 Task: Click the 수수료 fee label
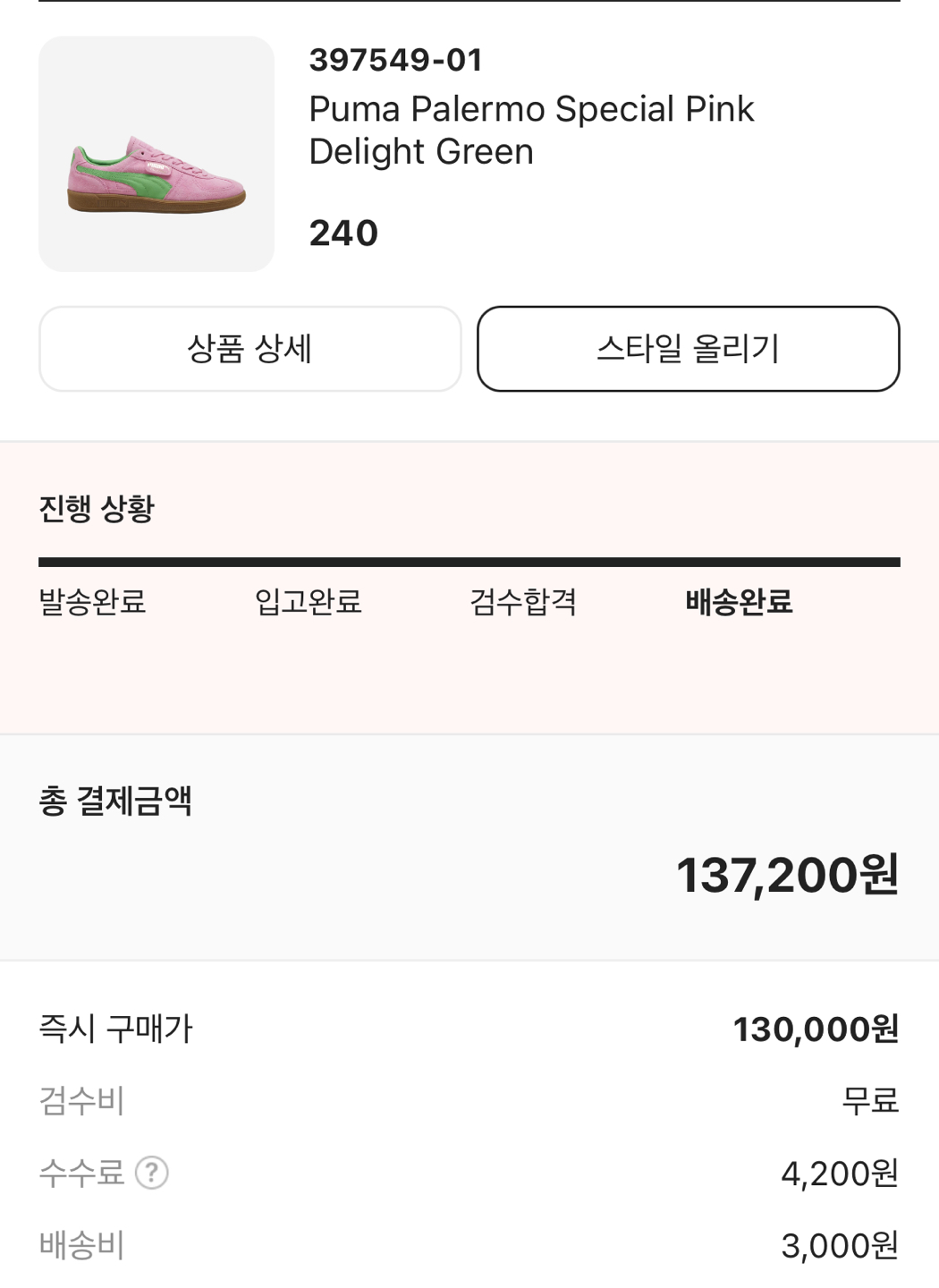[x=81, y=1173]
